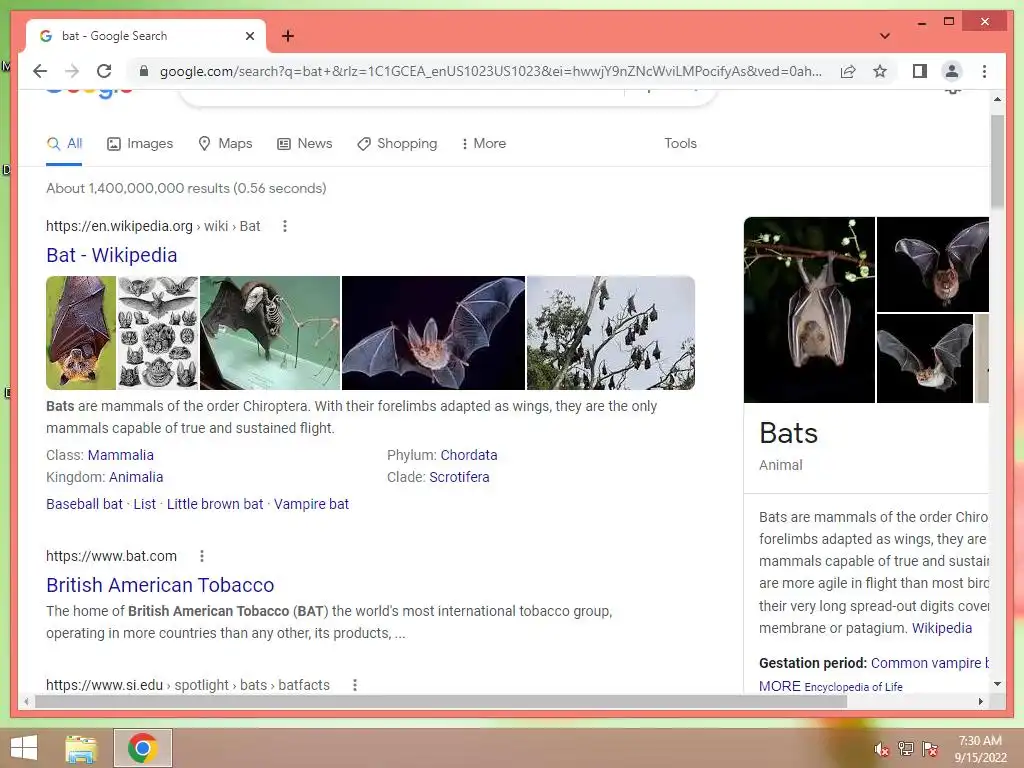The height and width of the screenshot is (768, 1024).
Task: Go back using the browser back arrow
Action: [x=40, y=71]
